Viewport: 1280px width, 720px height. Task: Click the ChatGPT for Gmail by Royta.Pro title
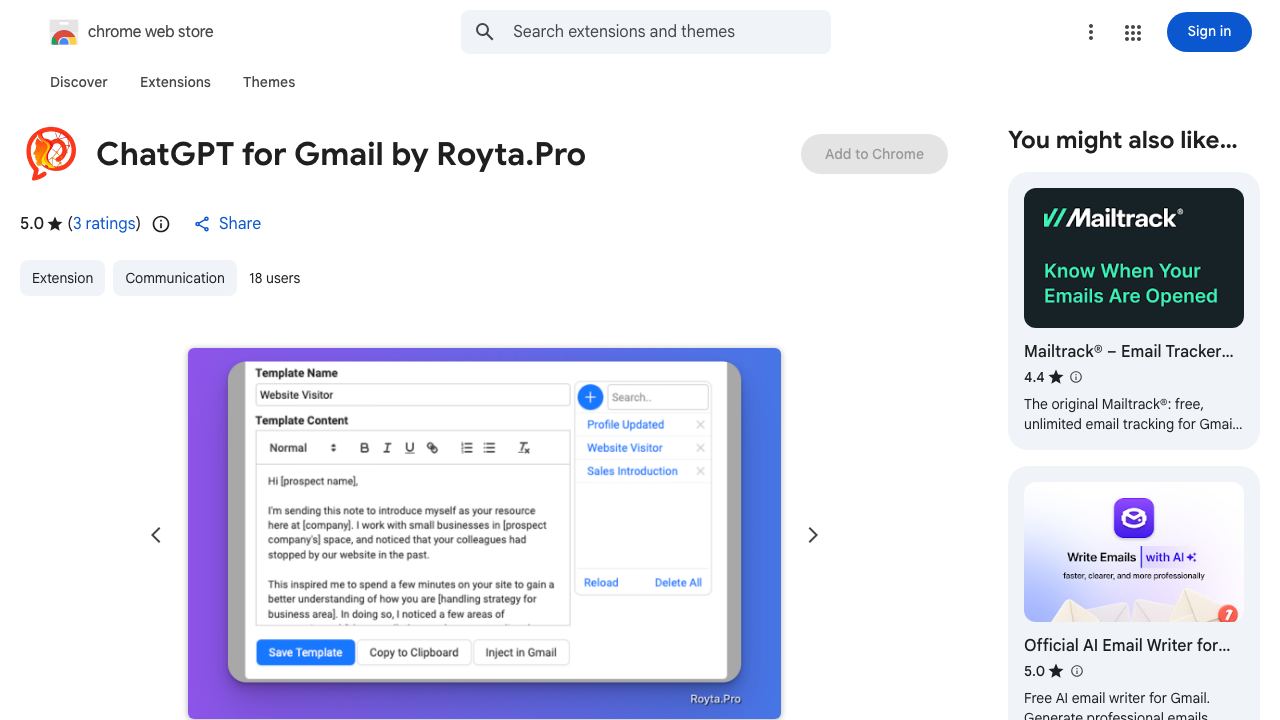341,154
